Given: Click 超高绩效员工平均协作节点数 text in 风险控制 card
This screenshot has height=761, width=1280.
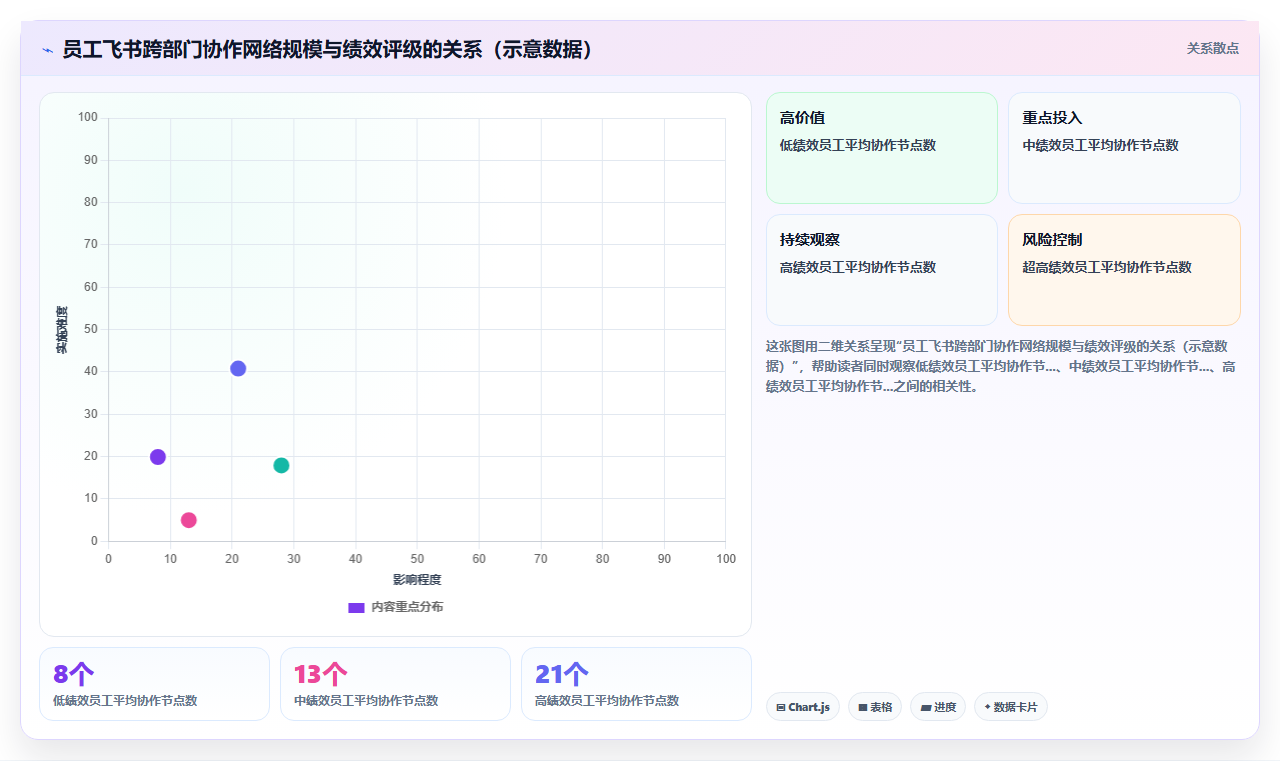Looking at the screenshot, I should 1107,267.
